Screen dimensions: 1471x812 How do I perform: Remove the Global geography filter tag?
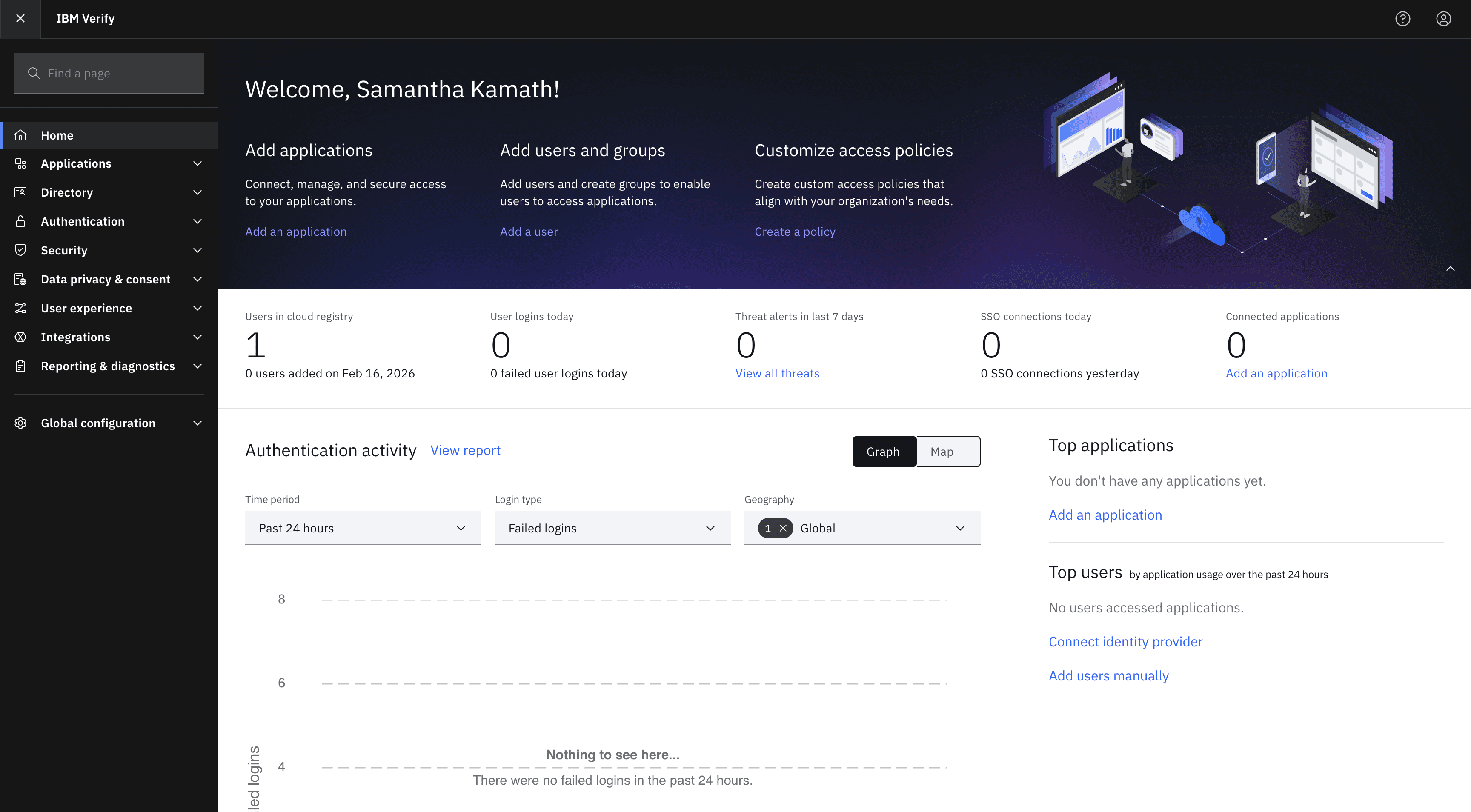point(783,528)
